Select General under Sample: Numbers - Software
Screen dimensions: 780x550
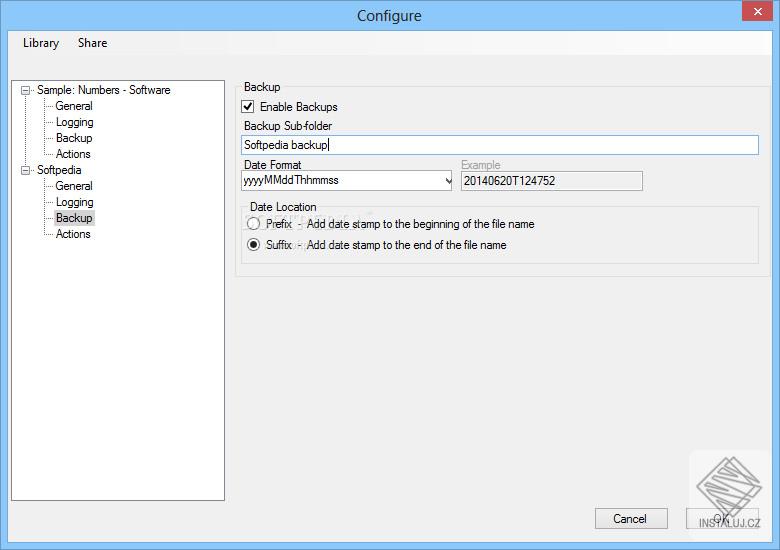[74, 106]
